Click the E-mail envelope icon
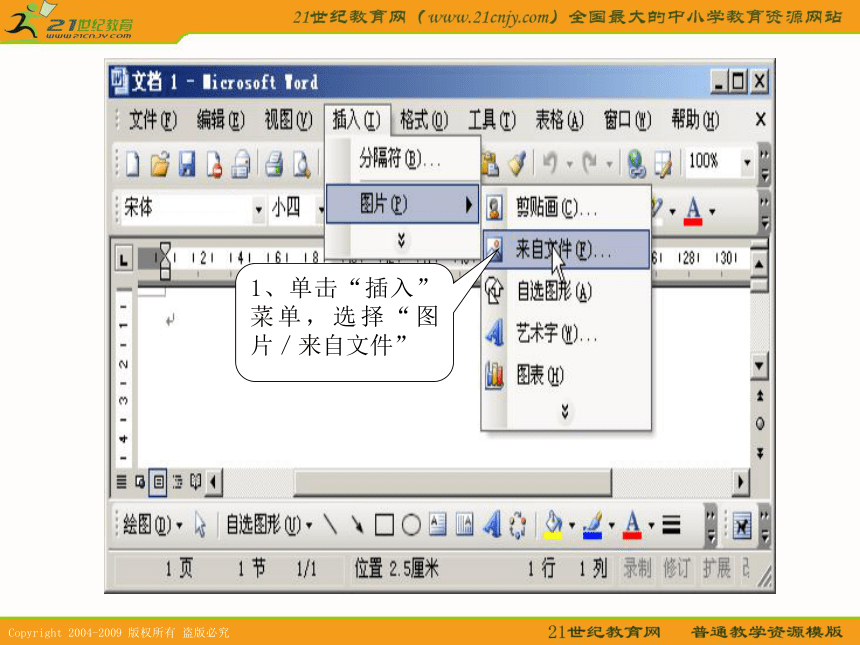The height and width of the screenshot is (645, 860). (x=241, y=163)
